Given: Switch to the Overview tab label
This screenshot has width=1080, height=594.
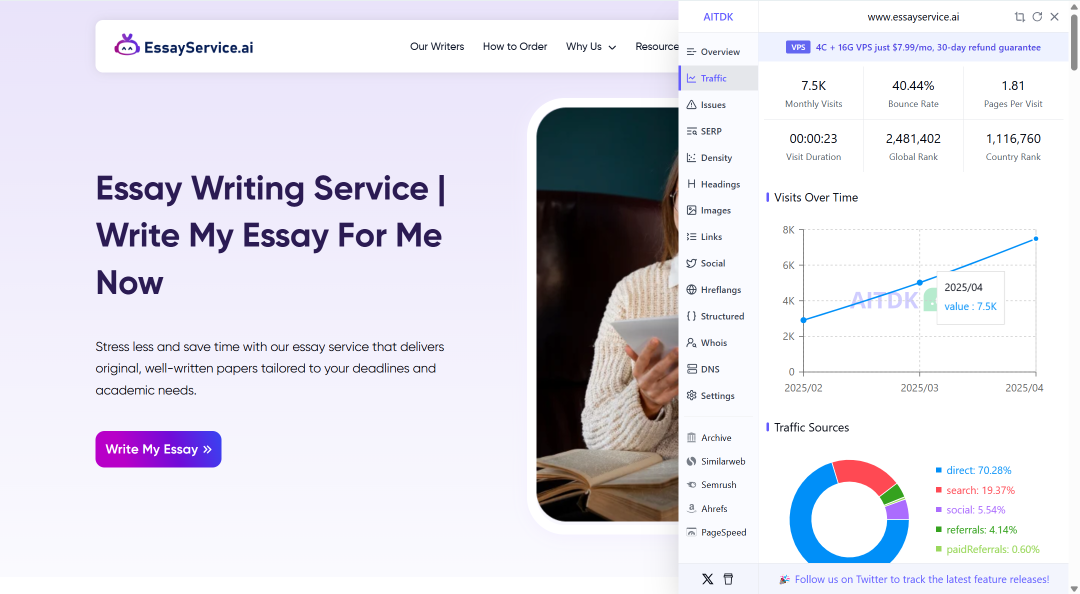Looking at the screenshot, I should click(720, 52).
